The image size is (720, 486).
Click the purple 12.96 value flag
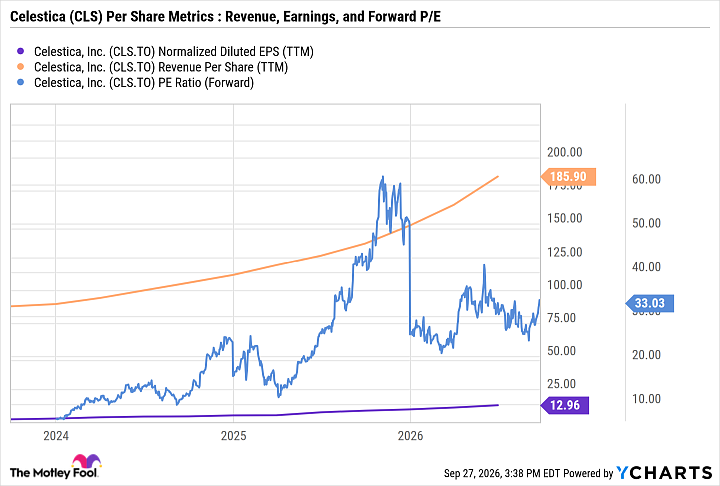565,405
